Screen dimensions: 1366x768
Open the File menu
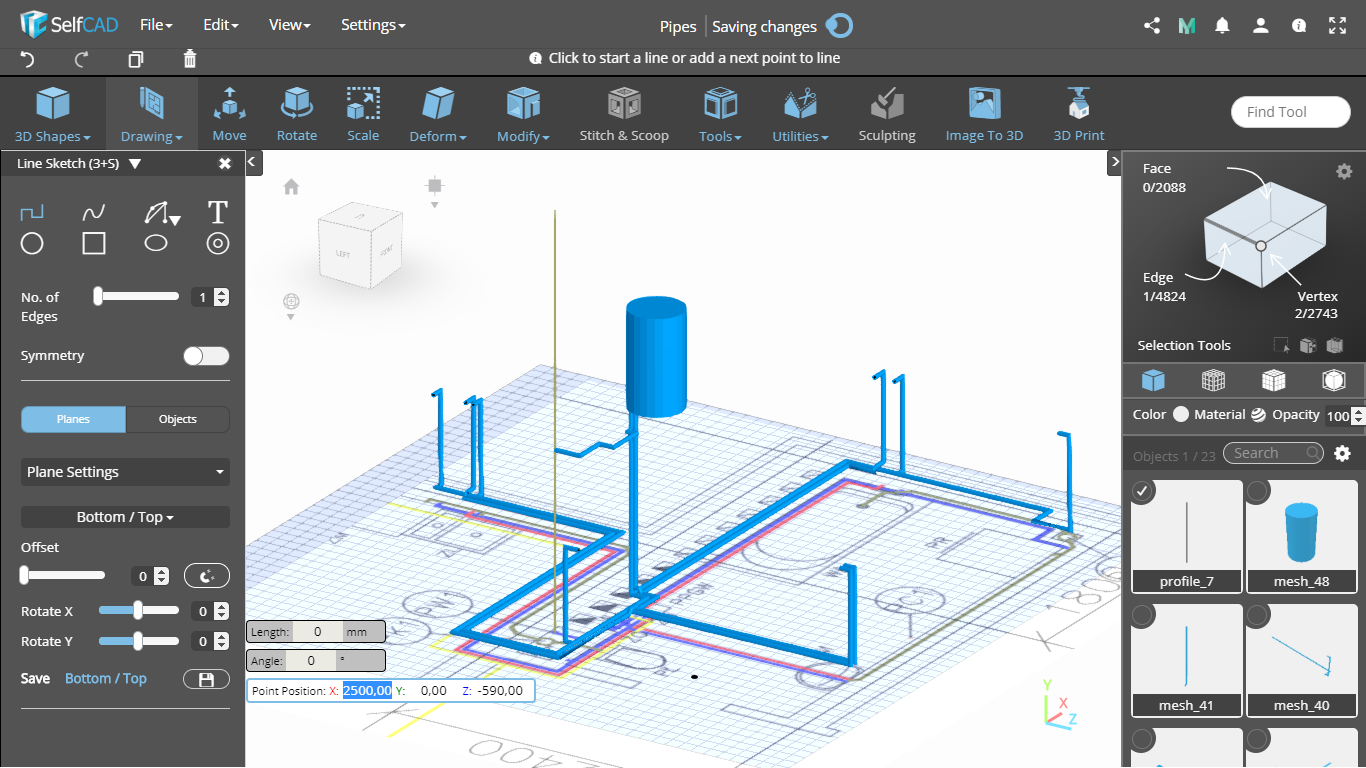tap(156, 25)
